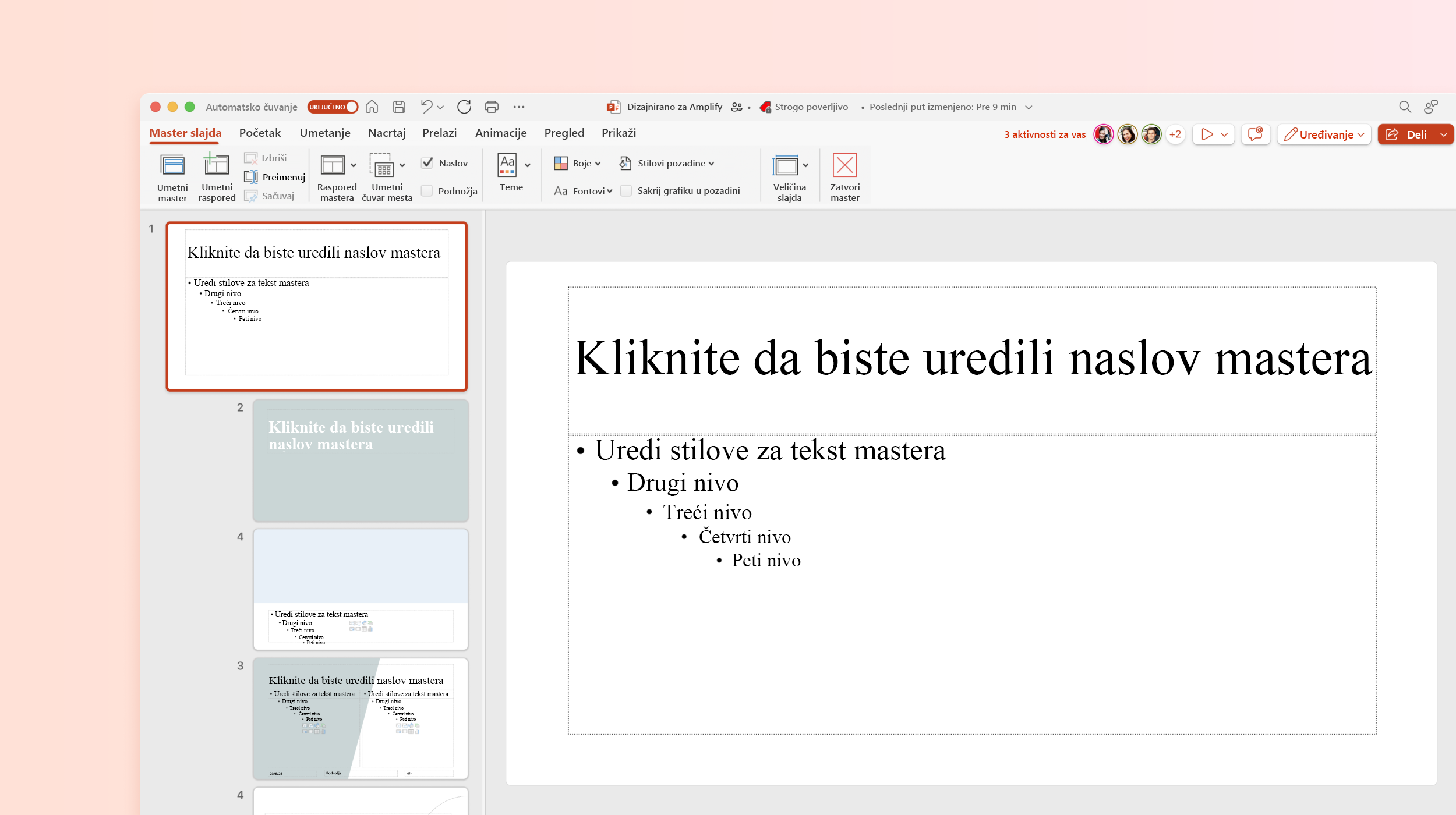Screen dimensions: 1456x815
Task: Switch to the Umetanje tab
Action: pyautogui.click(x=325, y=133)
